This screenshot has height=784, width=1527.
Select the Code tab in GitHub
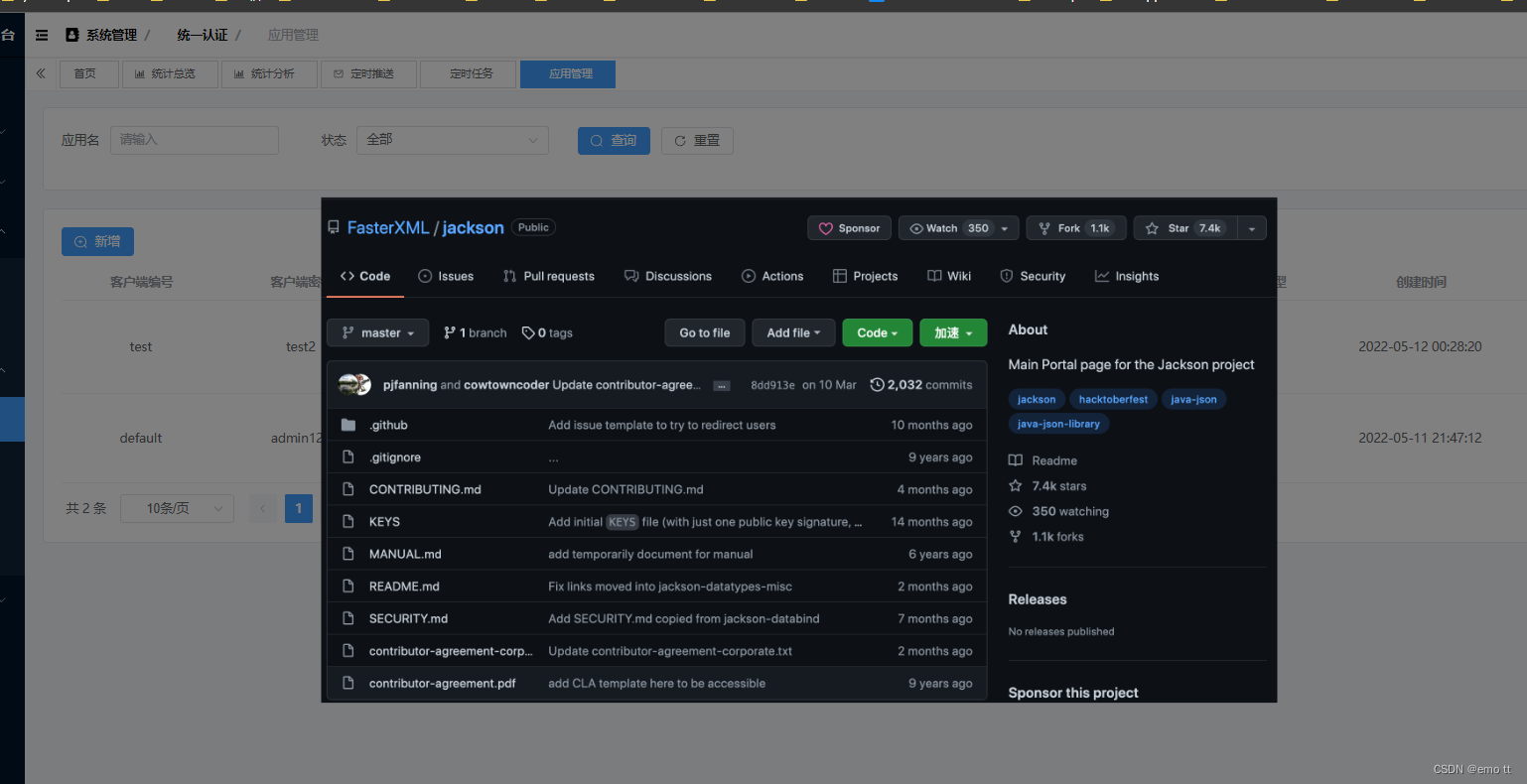point(365,276)
